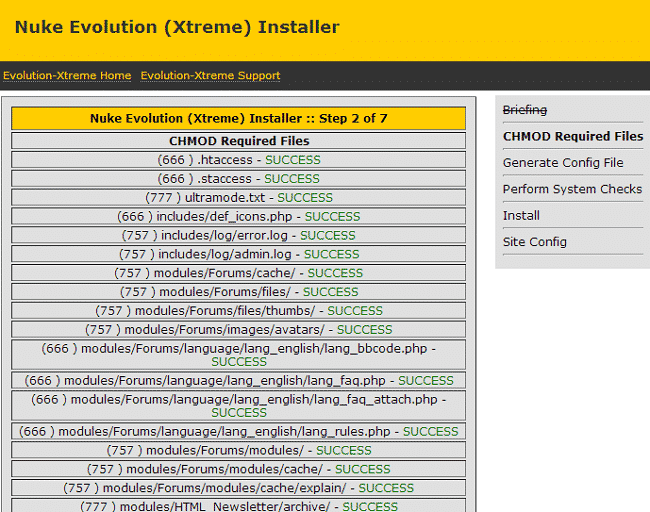
Task: Select the struck-through Briefing step in sidebar
Action: click(x=525, y=110)
